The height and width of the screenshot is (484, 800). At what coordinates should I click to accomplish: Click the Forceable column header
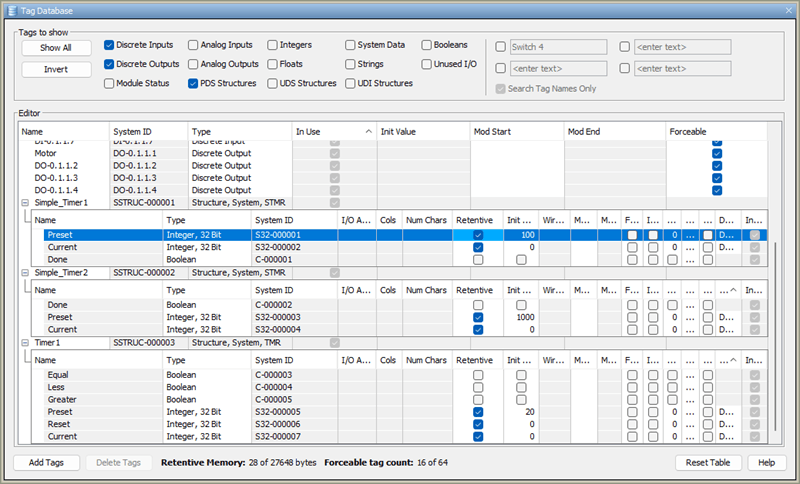click(716, 132)
